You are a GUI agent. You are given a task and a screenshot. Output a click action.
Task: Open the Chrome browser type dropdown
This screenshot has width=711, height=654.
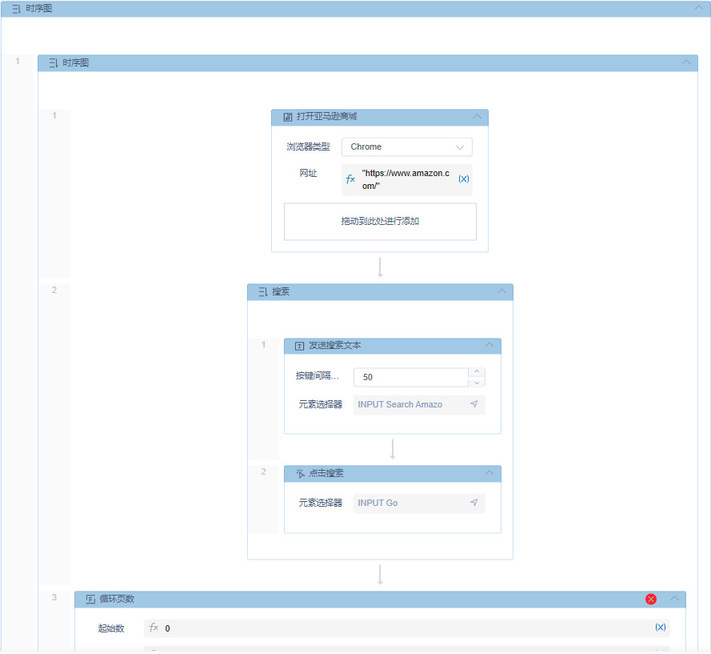pos(407,147)
